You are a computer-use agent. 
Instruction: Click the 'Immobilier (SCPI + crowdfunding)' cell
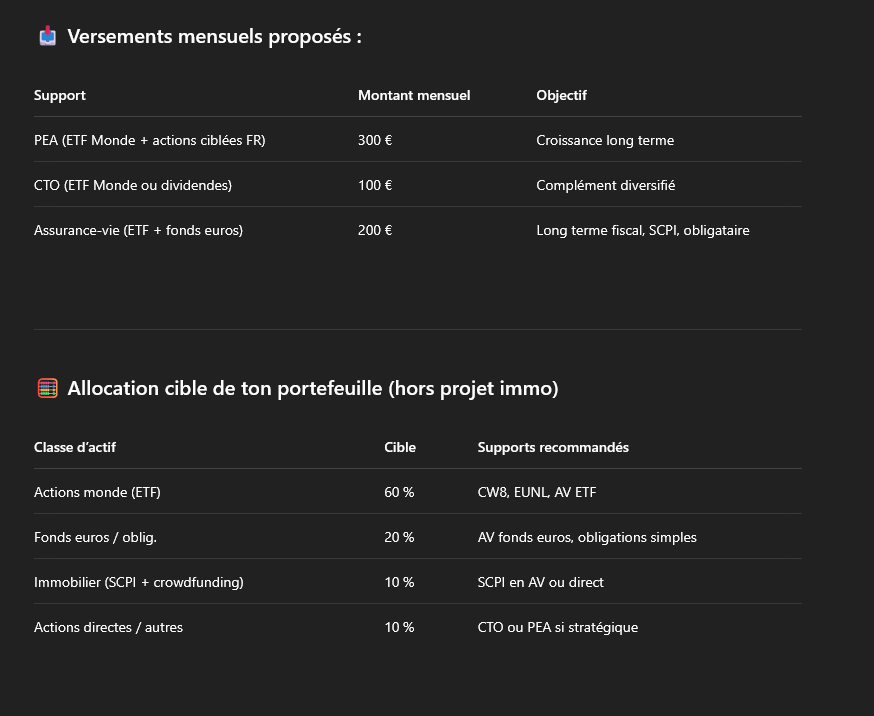139,582
